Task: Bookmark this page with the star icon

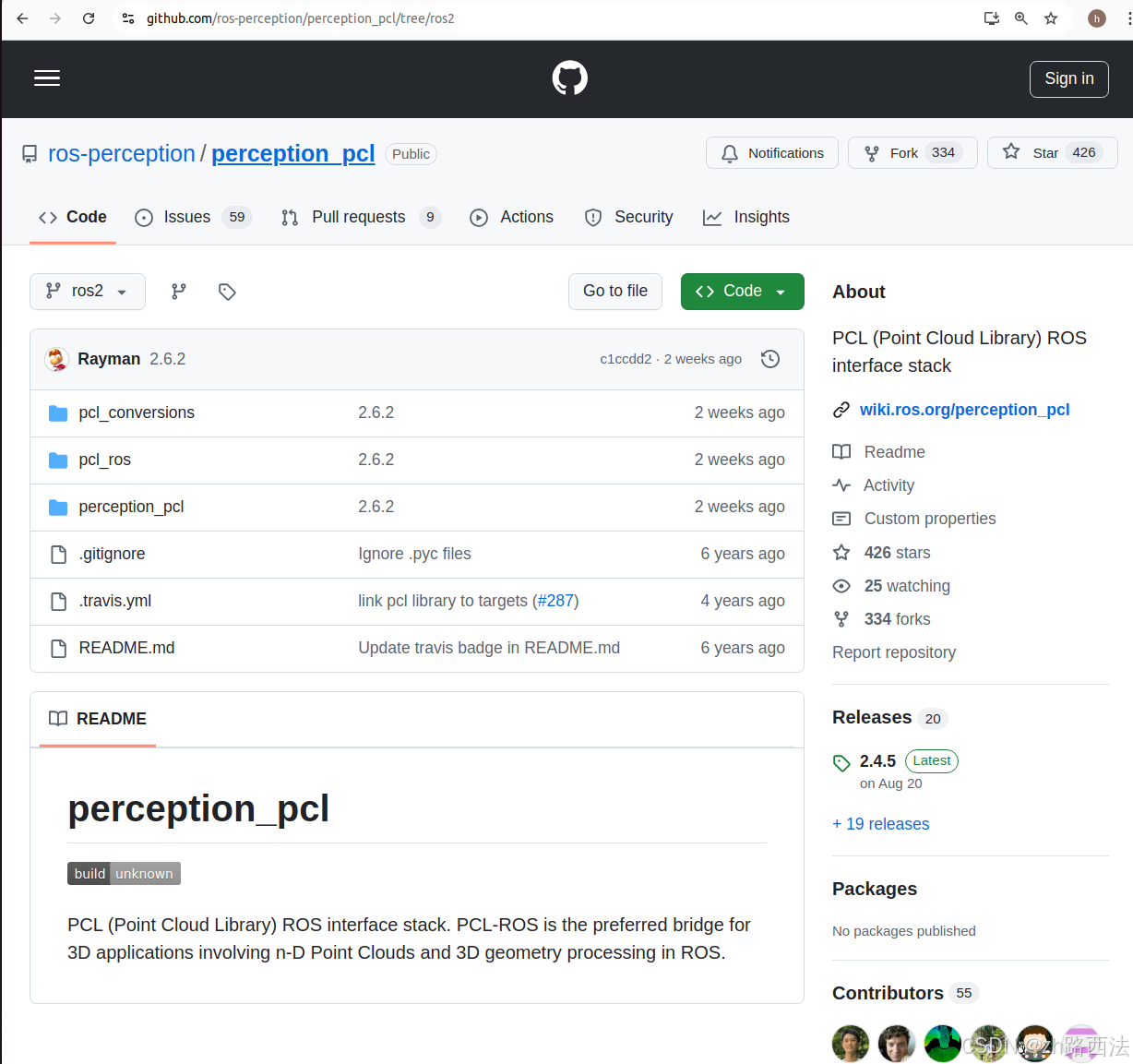Action: 1051,18
